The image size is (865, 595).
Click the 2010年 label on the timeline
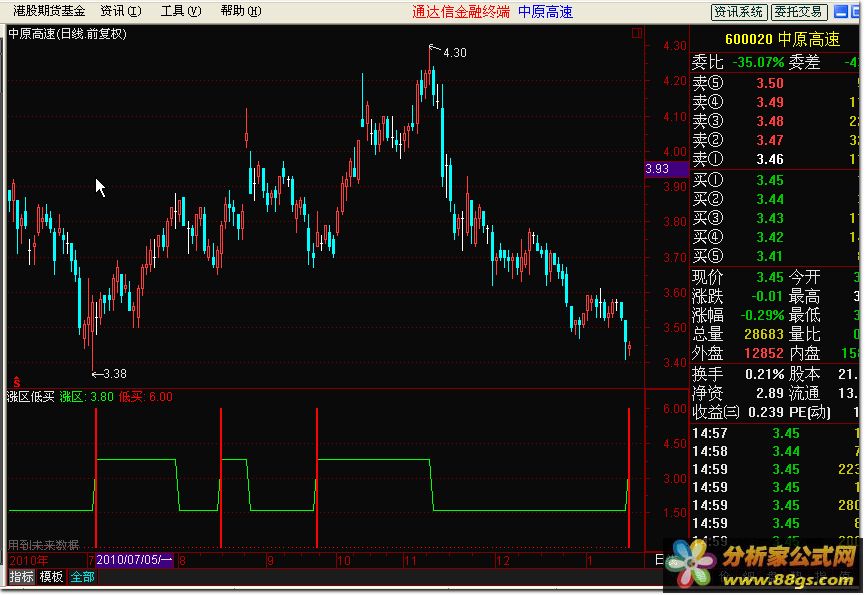(28, 561)
